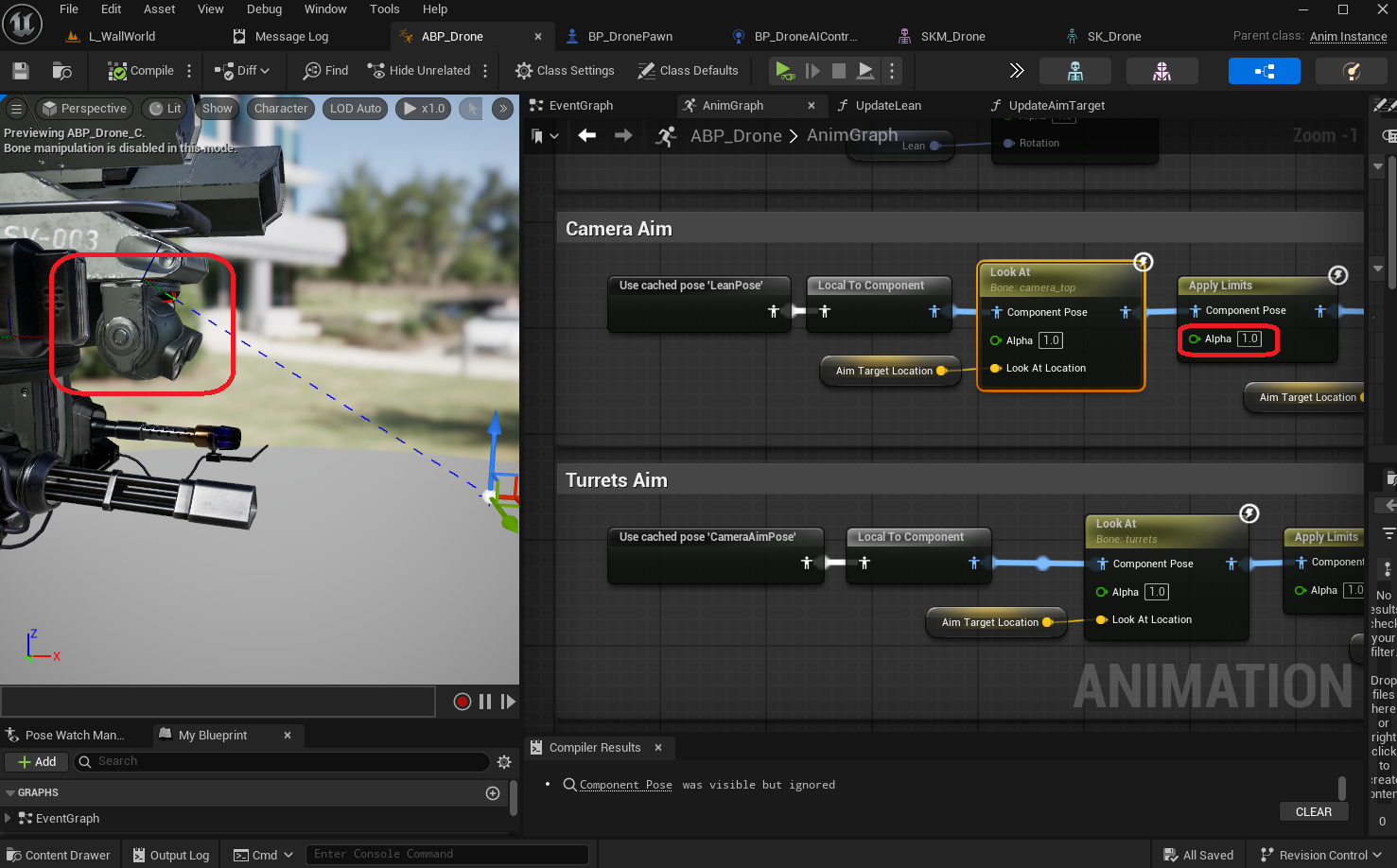The height and width of the screenshot is (868, 1397).
Task: Open the Anim Instance parent class link
Action: point(1348,37)
